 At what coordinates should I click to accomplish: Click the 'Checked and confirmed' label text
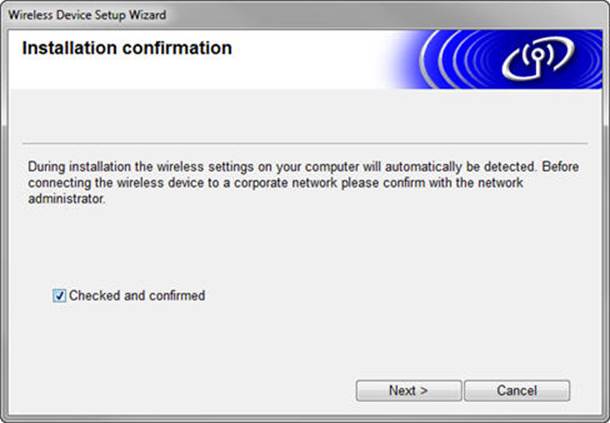pyautogui.click(x=136, y=296)
